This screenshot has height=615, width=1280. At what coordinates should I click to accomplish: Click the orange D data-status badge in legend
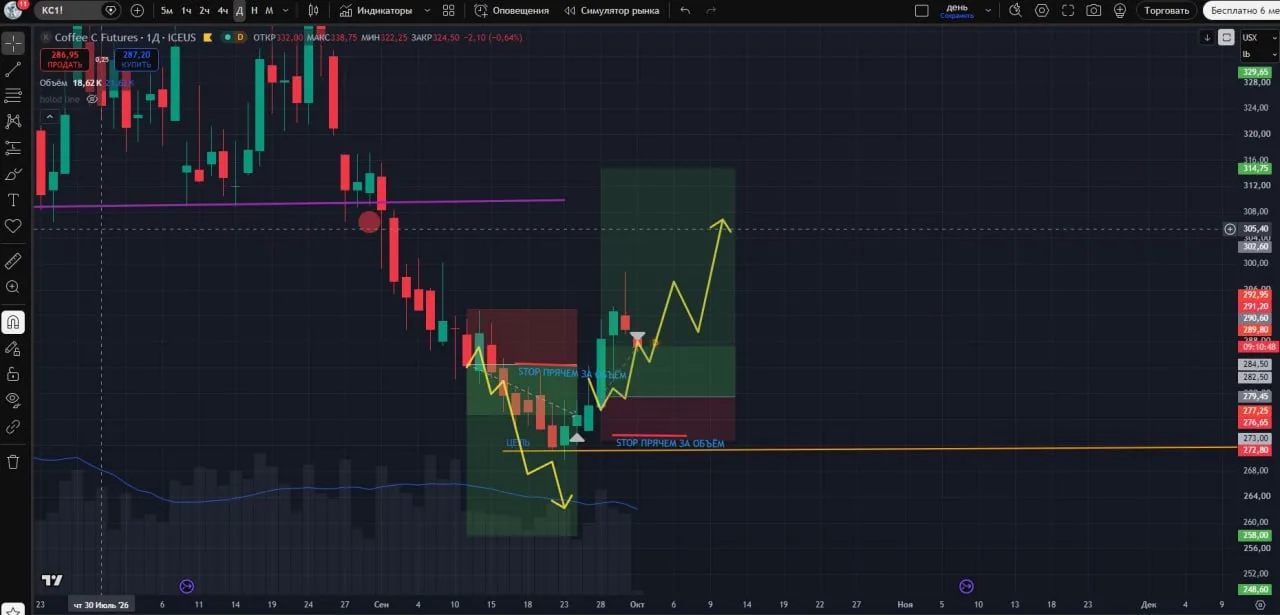point(241,37)
